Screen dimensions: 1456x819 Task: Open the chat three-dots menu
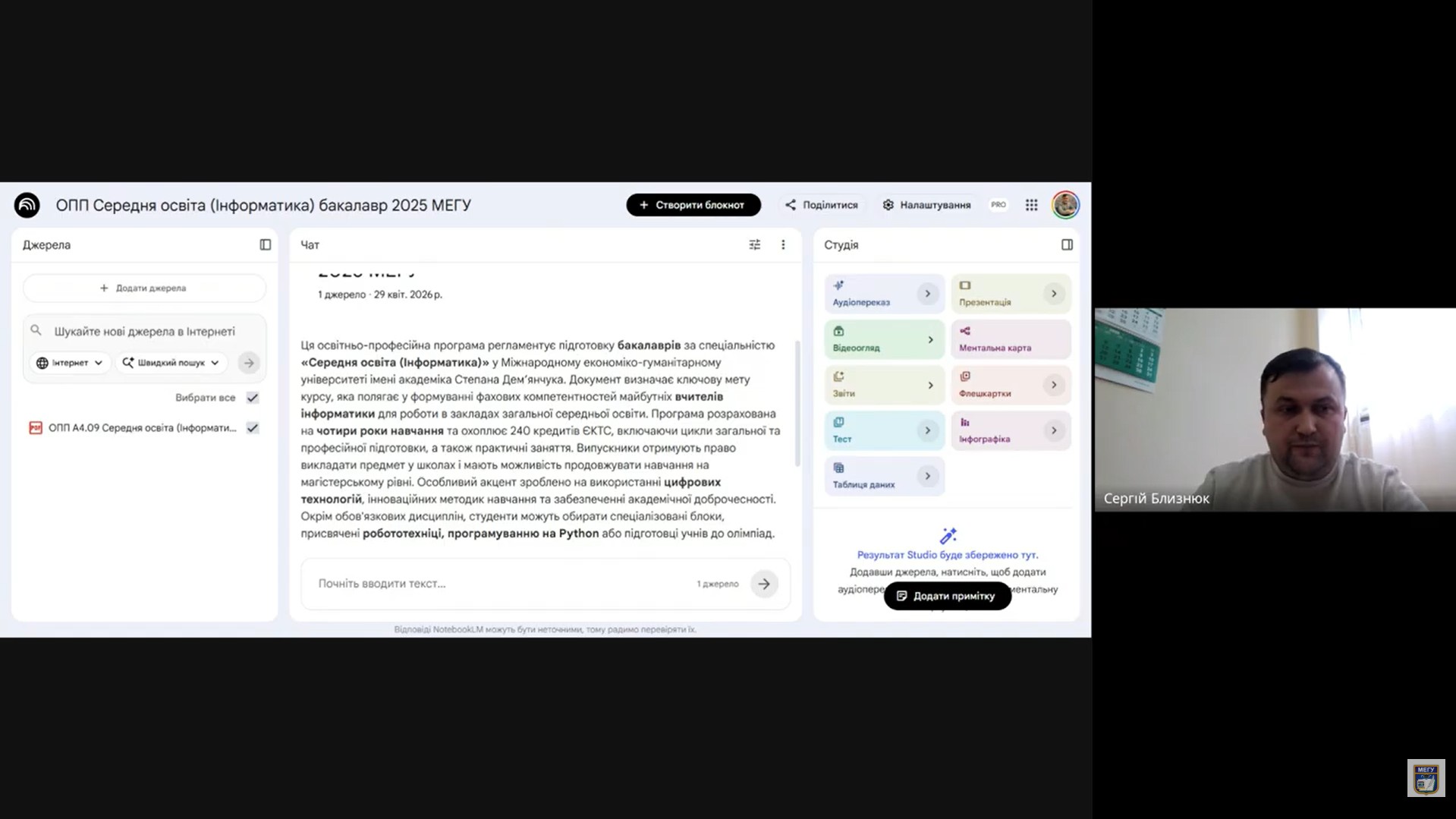coord(783,244)
